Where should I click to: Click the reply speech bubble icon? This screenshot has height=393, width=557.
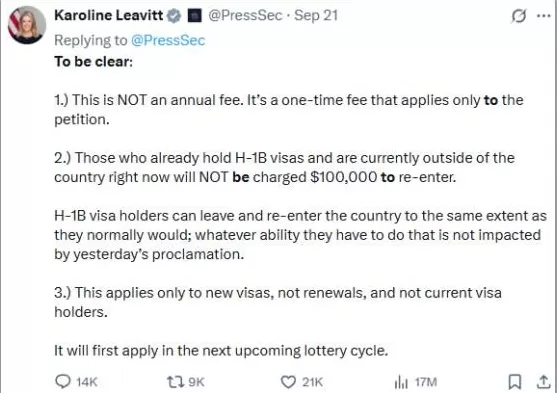(63, 382)
